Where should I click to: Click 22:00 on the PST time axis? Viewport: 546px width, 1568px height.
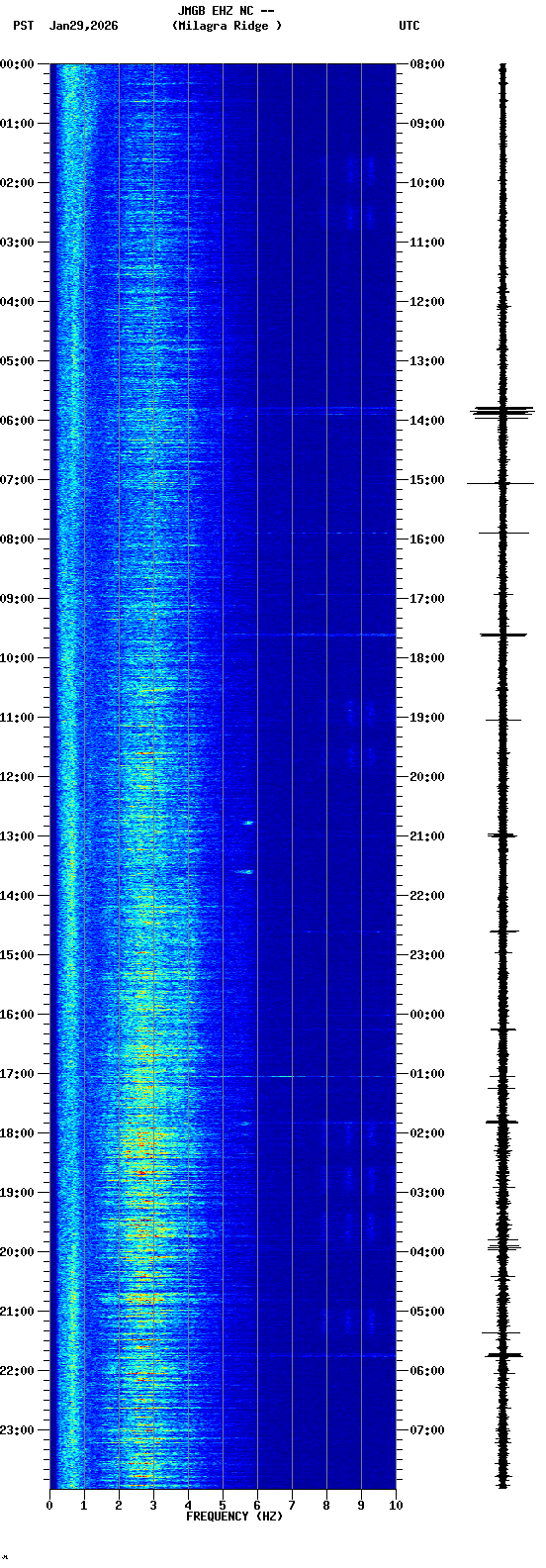(17, 1371)
